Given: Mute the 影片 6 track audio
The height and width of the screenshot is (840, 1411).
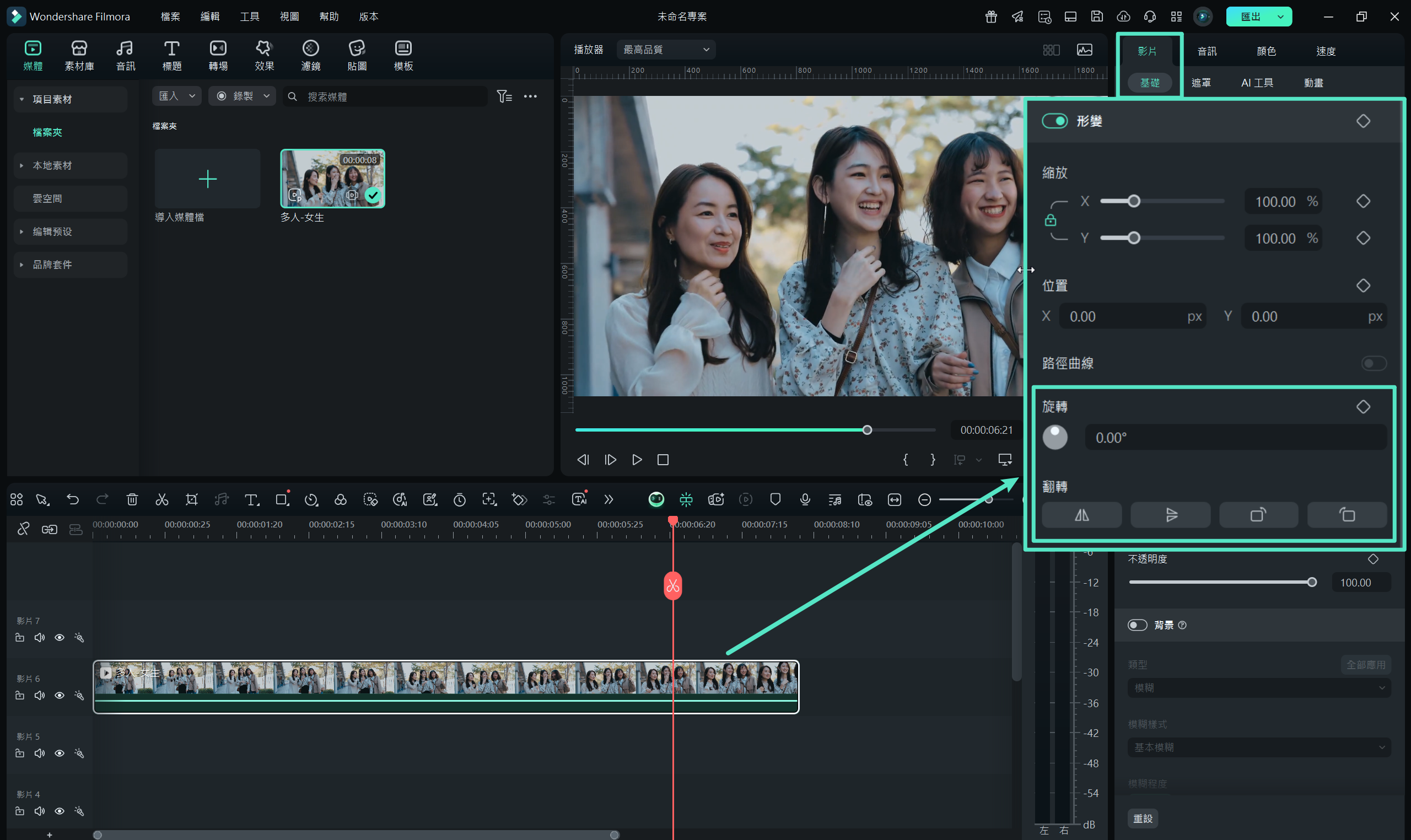Looking at the screenshot, I should [40, 695].
